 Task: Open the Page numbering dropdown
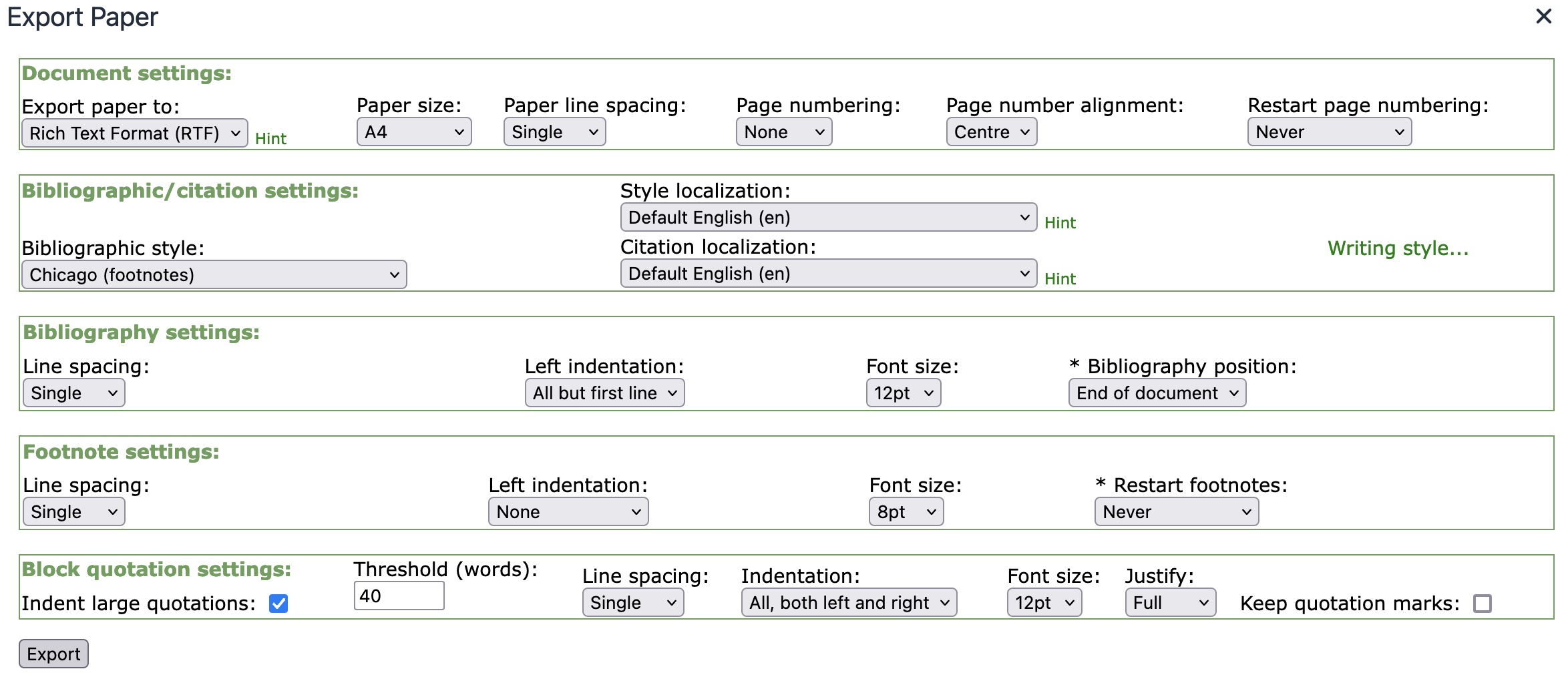[x=783, y=132]
